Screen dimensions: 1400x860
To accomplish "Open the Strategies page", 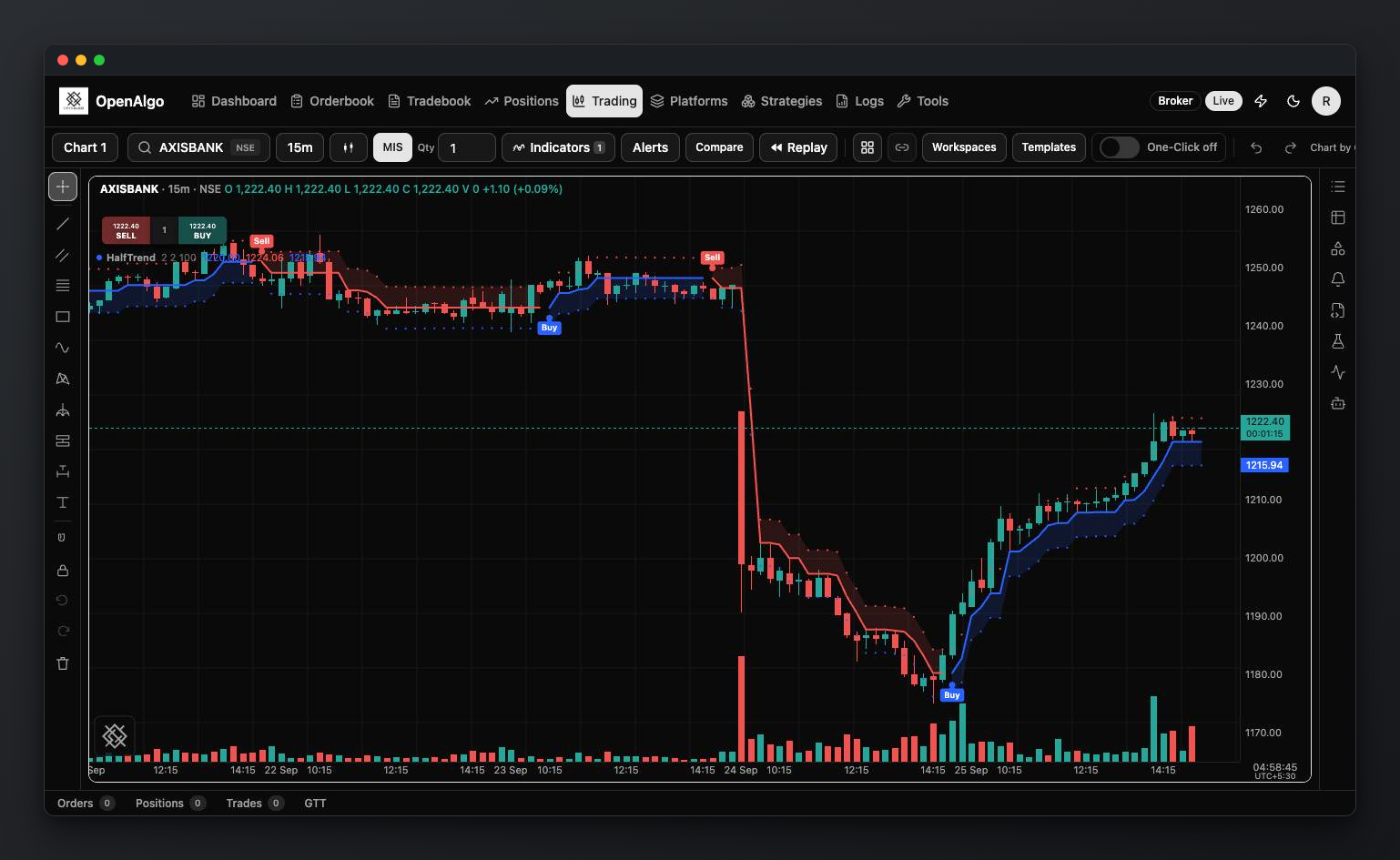I will 782,101.
